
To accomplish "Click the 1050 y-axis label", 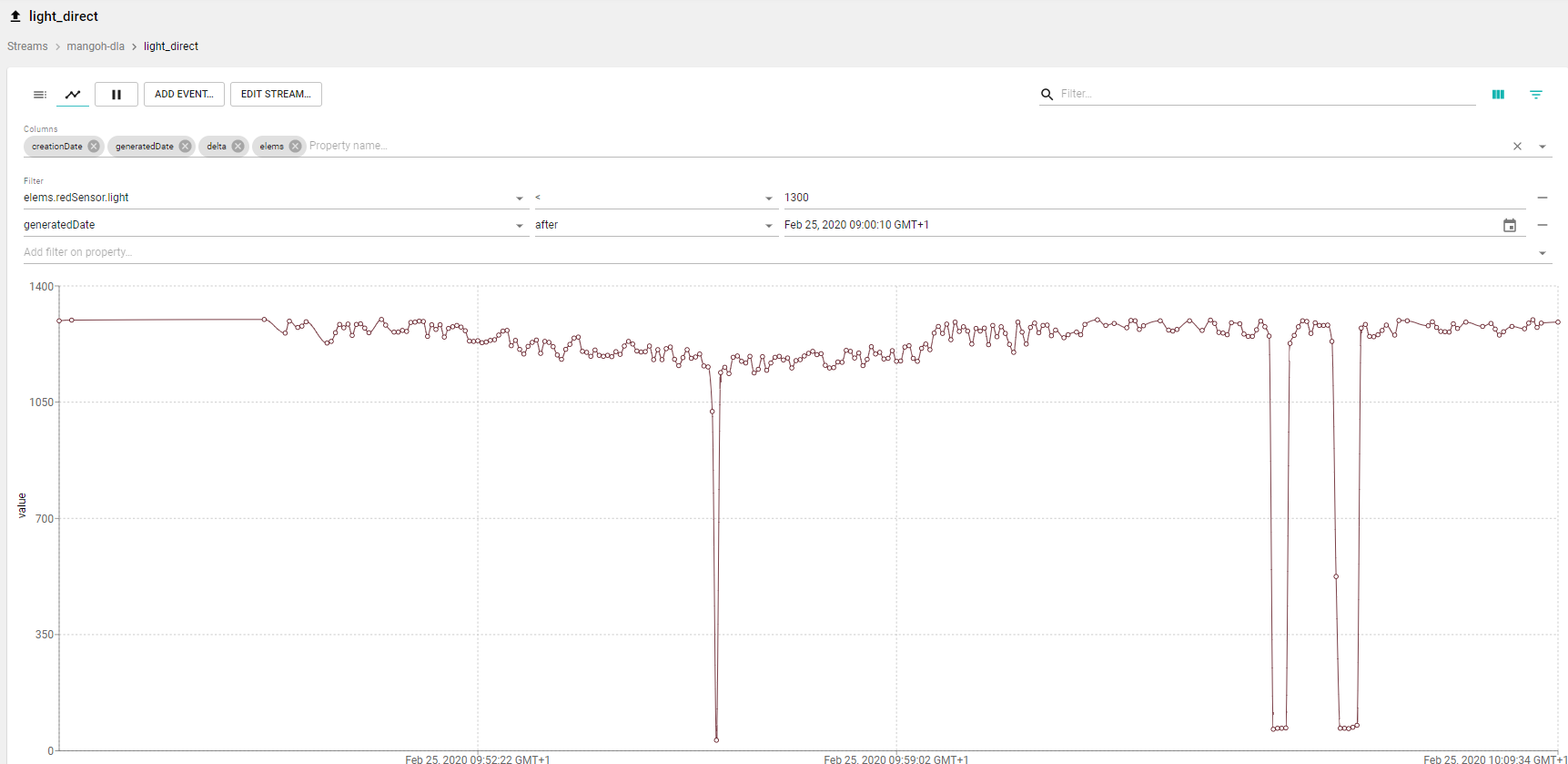I will click(41, 402).
